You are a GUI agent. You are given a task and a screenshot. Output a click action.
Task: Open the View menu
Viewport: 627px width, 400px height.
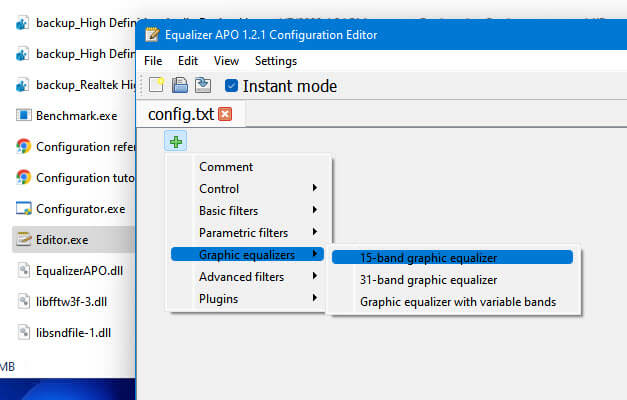point(226,61)
